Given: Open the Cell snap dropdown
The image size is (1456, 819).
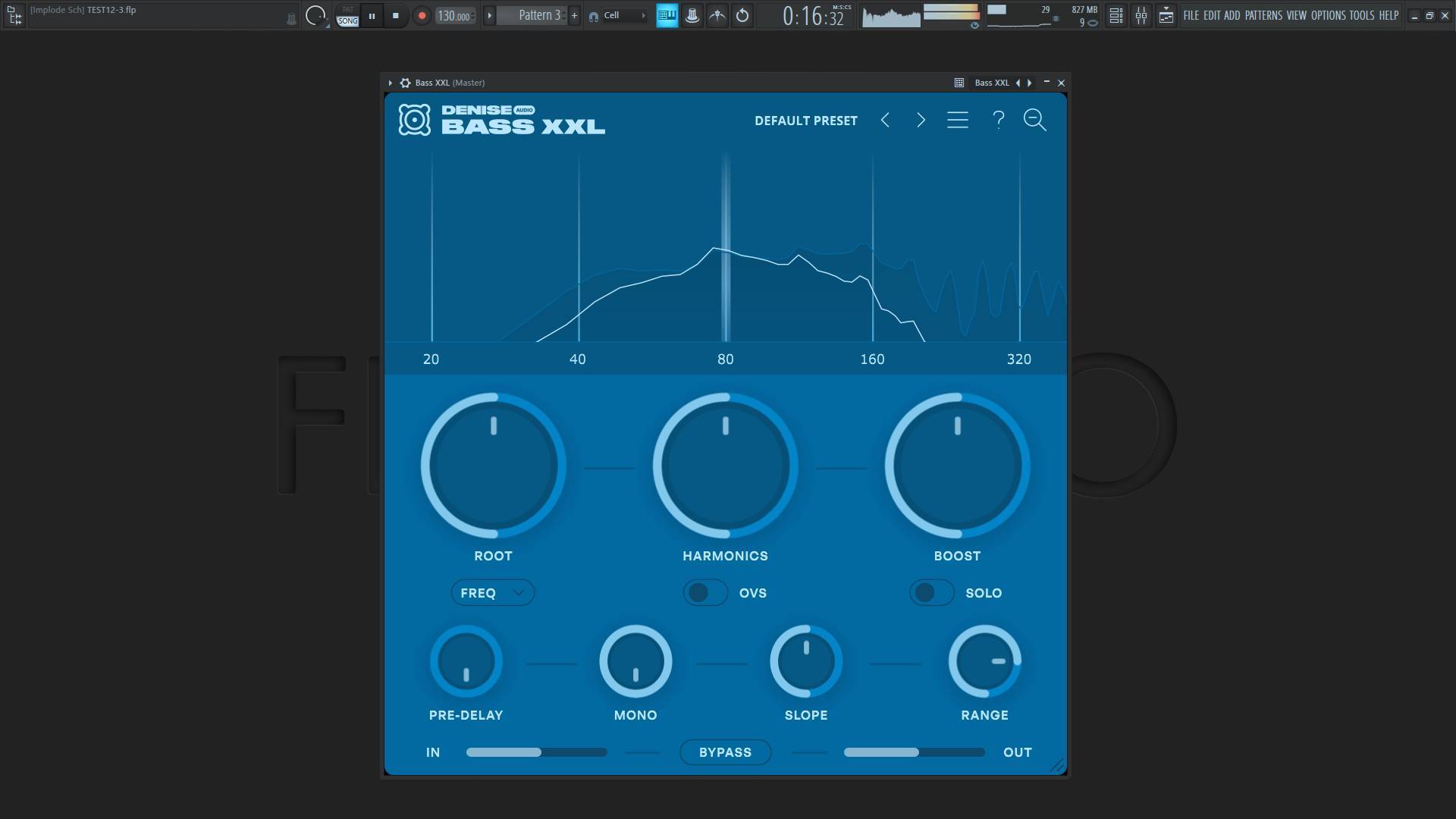Looking at the screenshot, I should coord(624,15).
